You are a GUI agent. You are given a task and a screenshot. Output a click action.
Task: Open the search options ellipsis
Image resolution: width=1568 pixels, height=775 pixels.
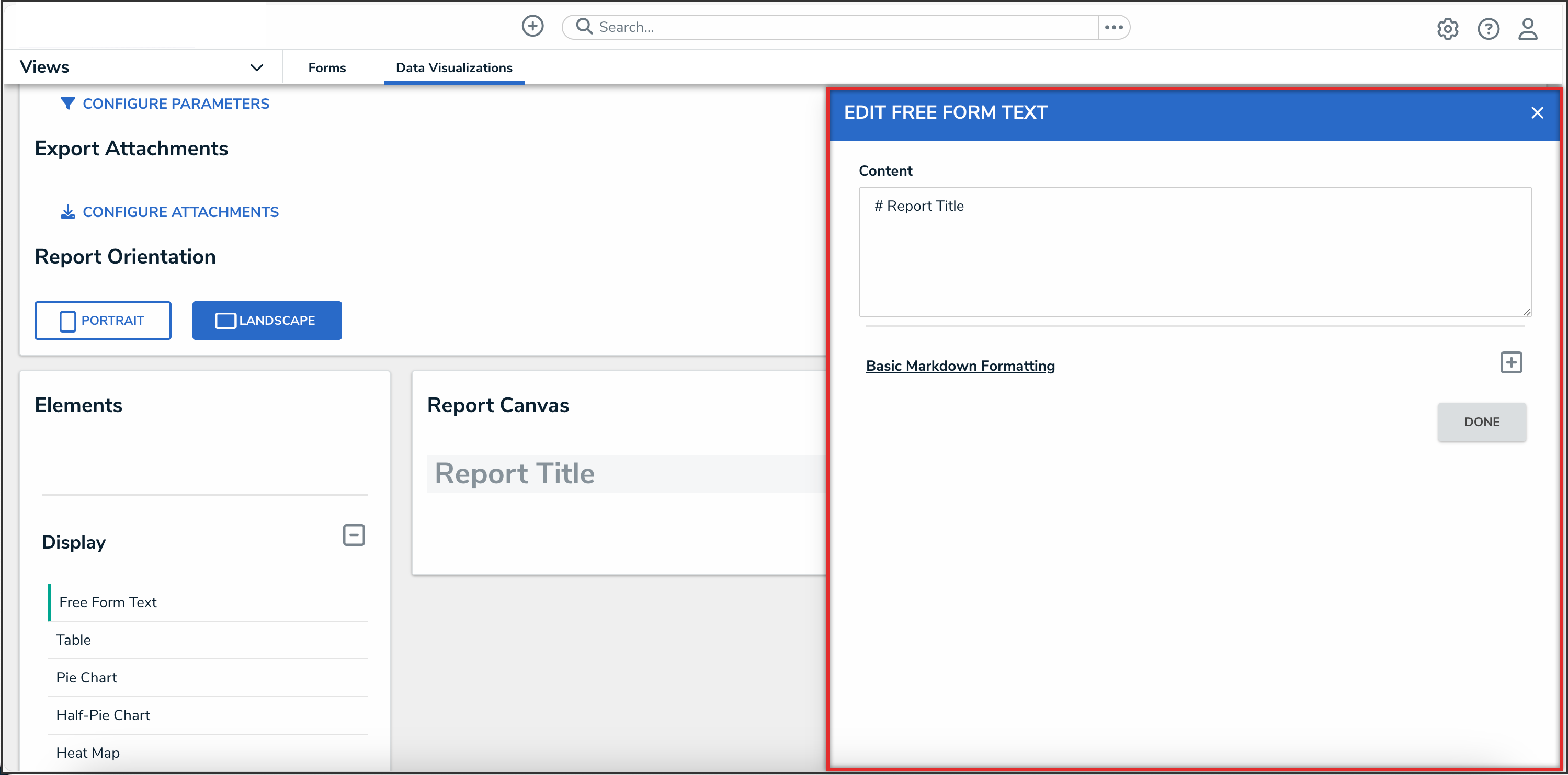click(1113, 27)
